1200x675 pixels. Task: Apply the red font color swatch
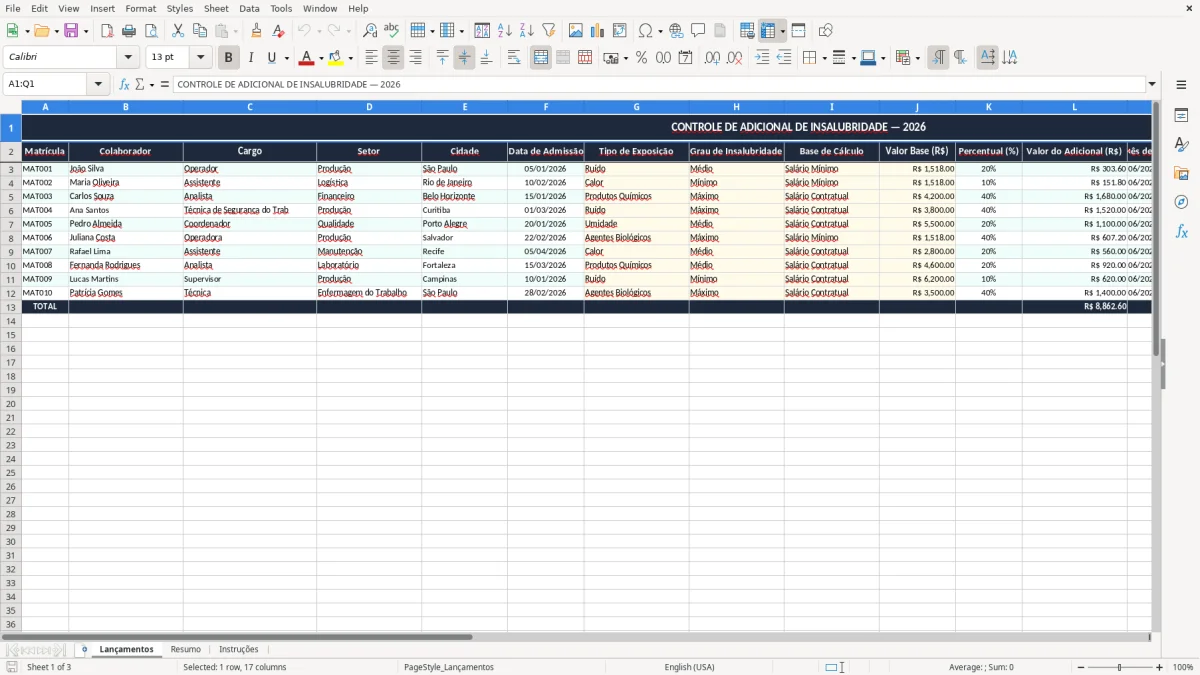307,58
